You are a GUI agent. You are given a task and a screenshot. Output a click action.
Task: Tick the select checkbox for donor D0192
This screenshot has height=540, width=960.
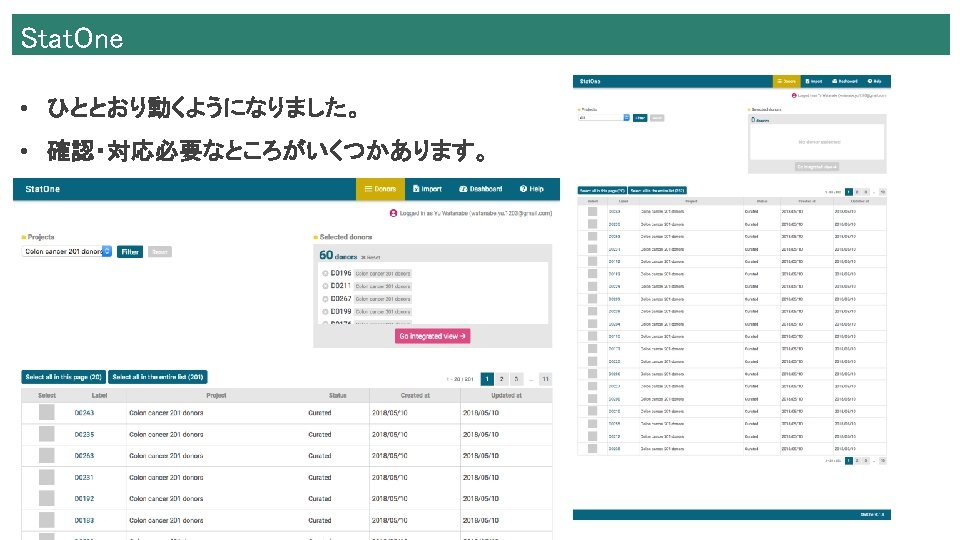(47, 498)
